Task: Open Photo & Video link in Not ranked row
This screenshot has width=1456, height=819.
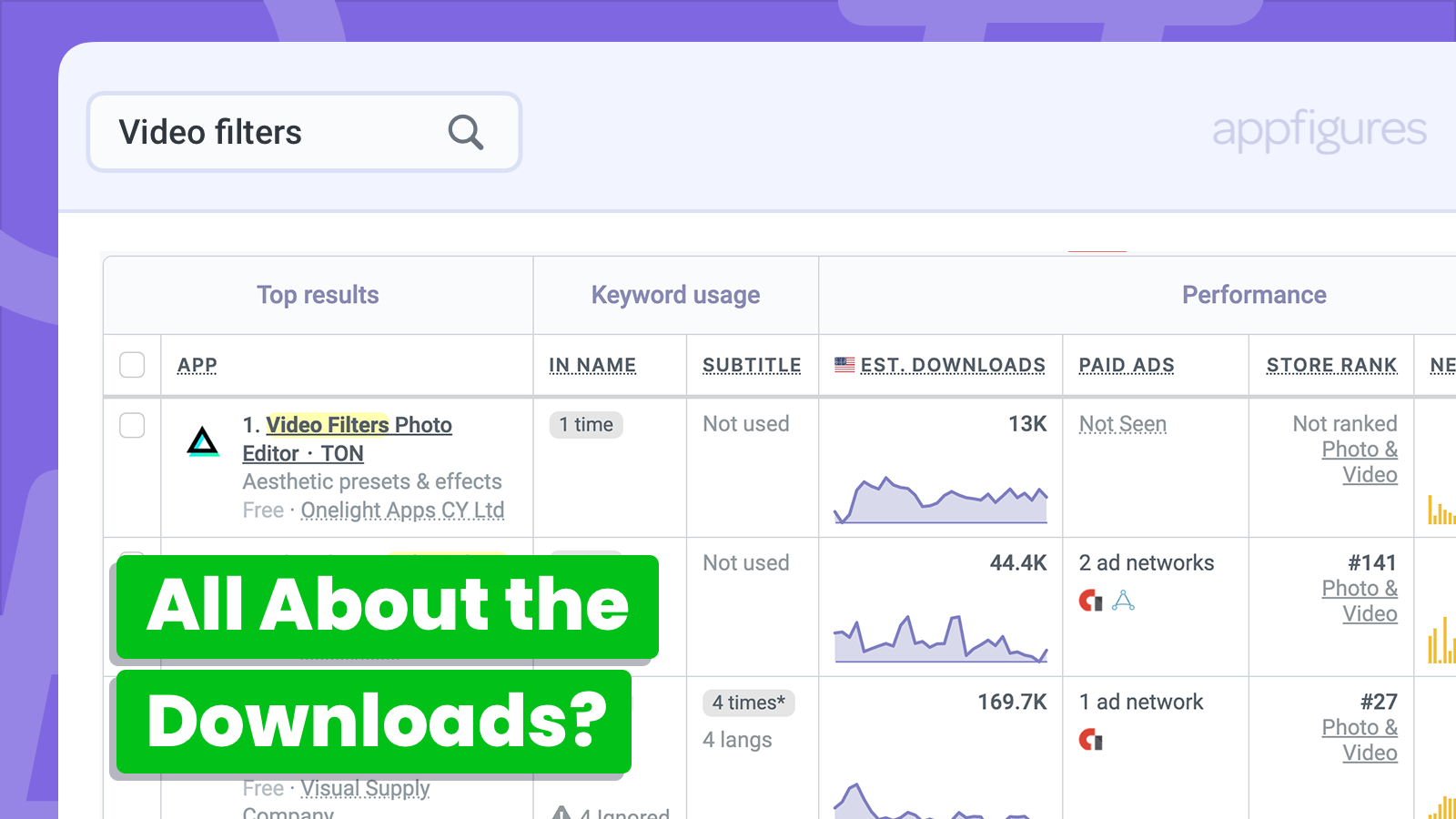Action: (1360, 462)
